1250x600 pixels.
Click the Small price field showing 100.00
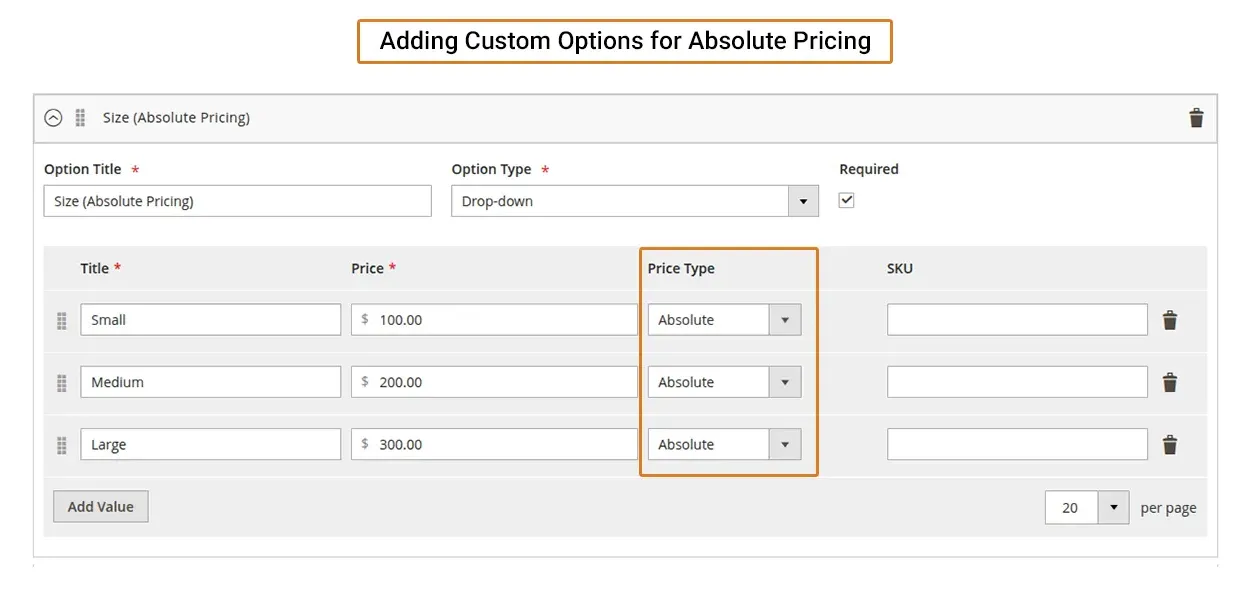tap(494, 320)
